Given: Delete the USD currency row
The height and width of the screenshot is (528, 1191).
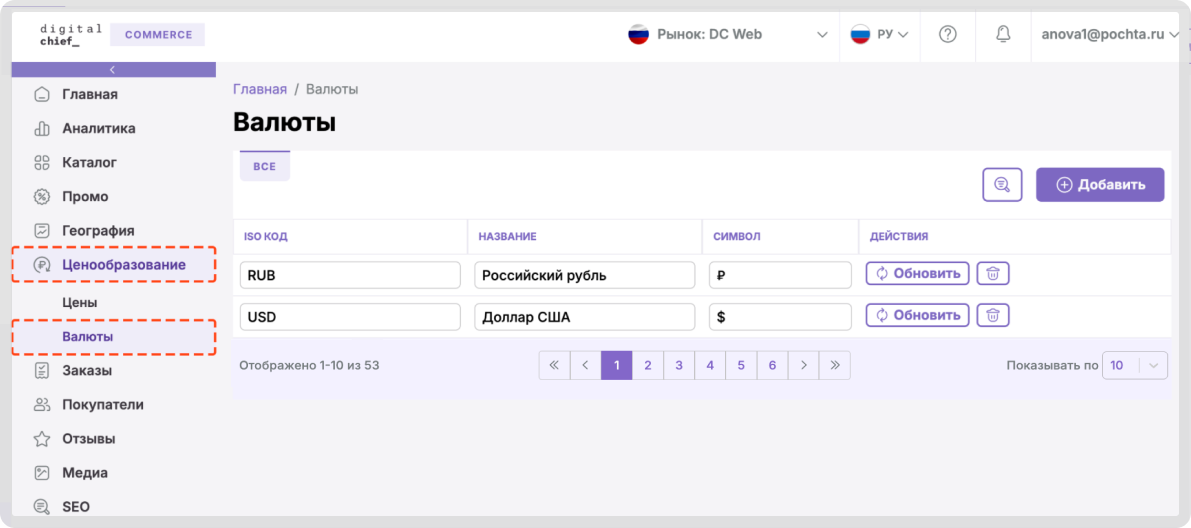Looking at the screenshot, I should (993, 315).
